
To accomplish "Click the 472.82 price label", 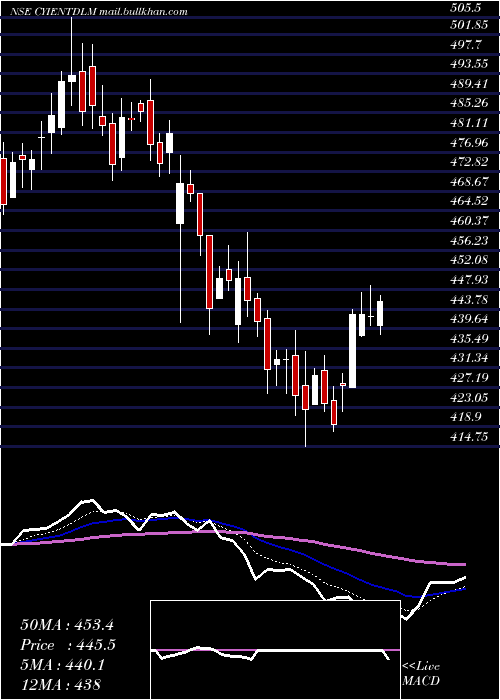I will (471, 162).
